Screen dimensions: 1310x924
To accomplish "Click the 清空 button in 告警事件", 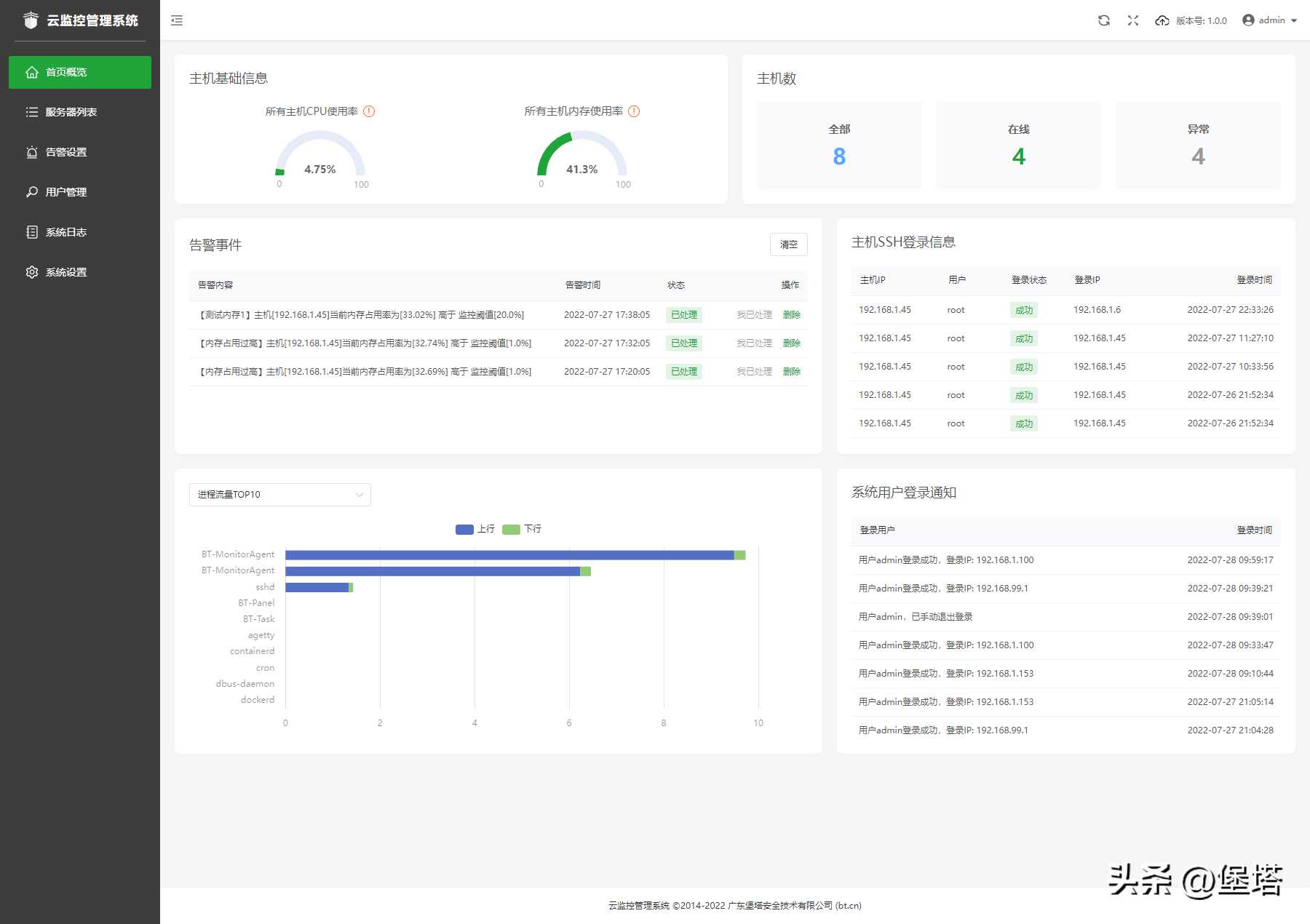I will point(789,244).
